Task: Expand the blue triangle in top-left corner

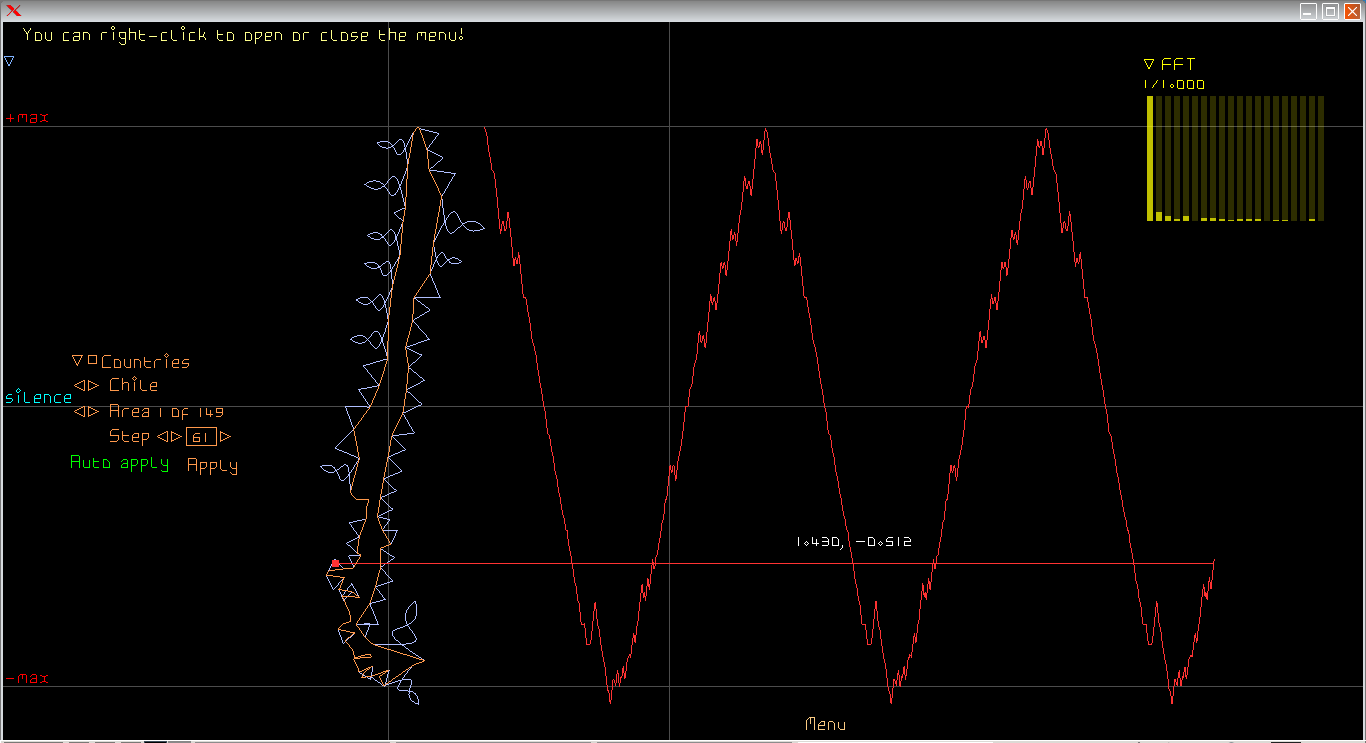Action: pos(9,61)
